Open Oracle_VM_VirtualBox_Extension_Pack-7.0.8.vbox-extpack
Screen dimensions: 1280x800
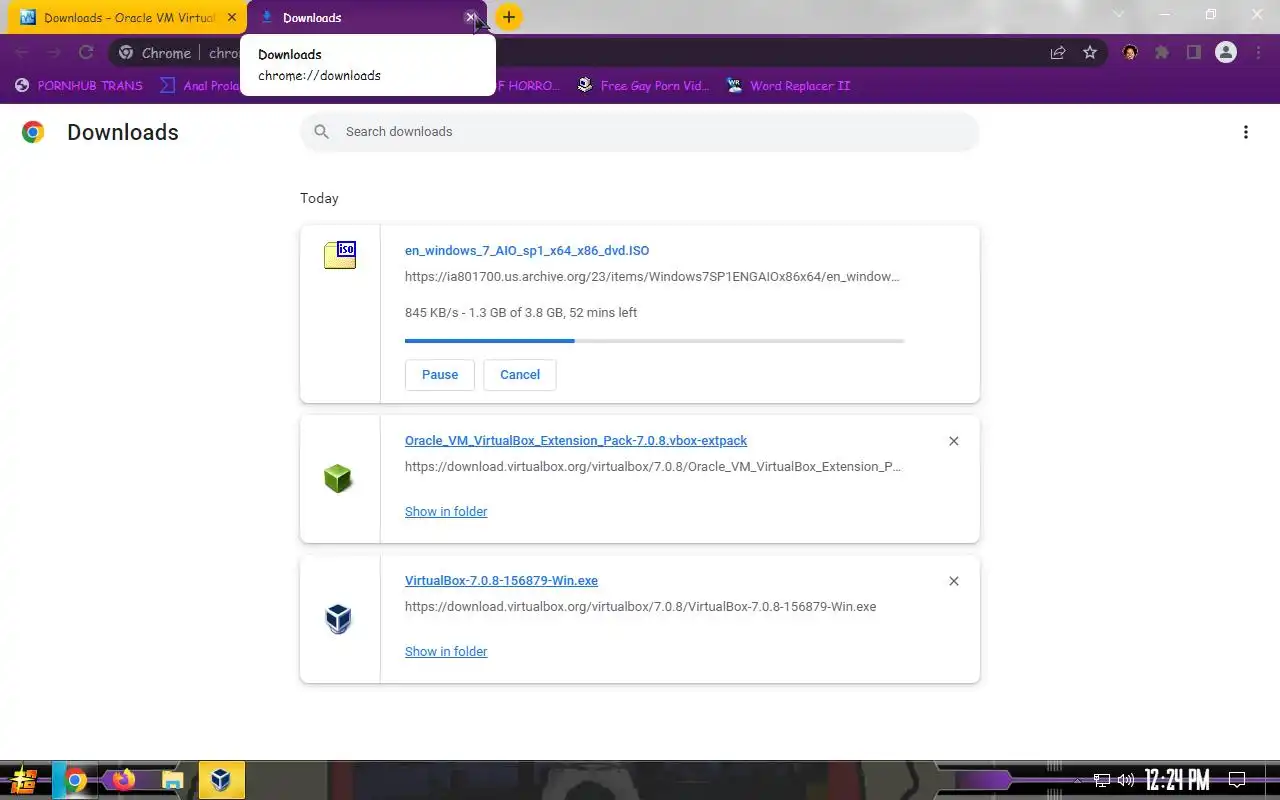tap(576, 441)
